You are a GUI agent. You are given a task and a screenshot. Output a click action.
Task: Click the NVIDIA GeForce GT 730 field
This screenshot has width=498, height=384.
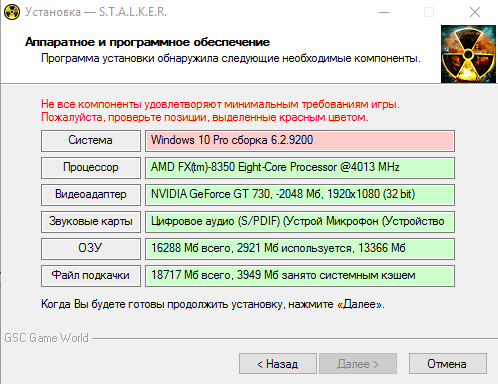click(x=300, y=195)
